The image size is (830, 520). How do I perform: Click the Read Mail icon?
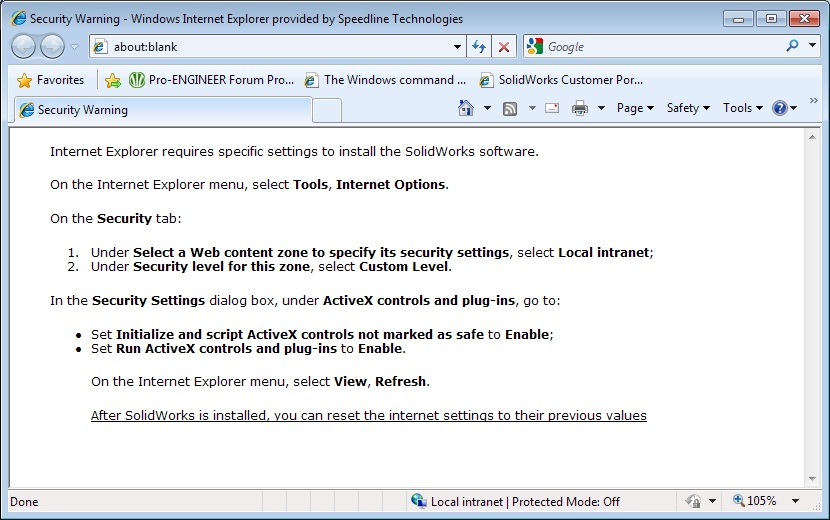pyautogui.click(x=552, y=108)
